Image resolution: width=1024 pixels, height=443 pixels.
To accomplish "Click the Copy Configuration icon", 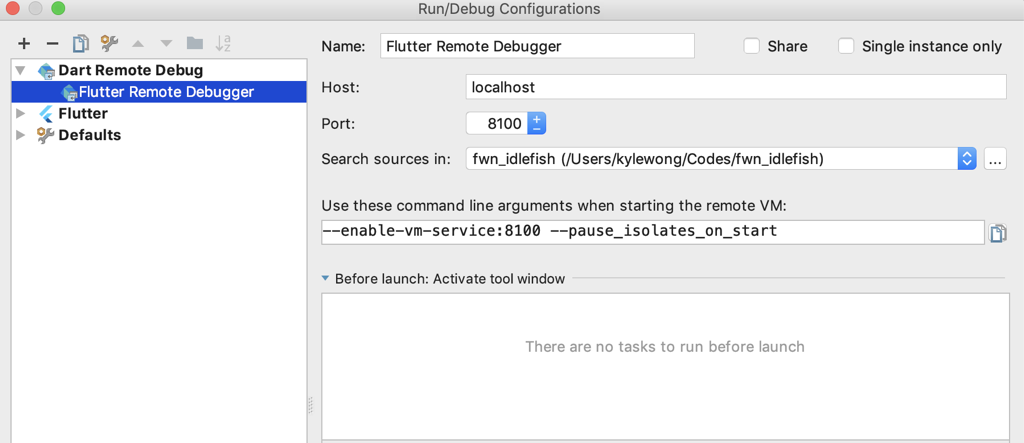I will coord(81,44).
